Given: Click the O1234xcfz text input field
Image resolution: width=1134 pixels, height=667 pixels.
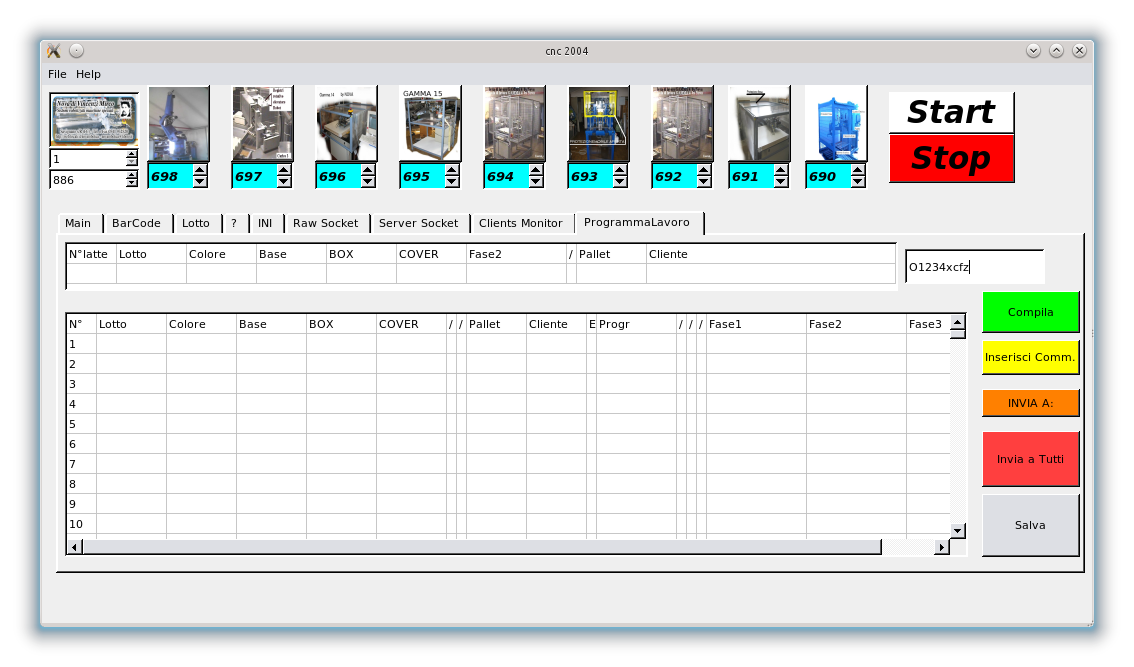Looking at the screenshot, I should click(973, 267).
